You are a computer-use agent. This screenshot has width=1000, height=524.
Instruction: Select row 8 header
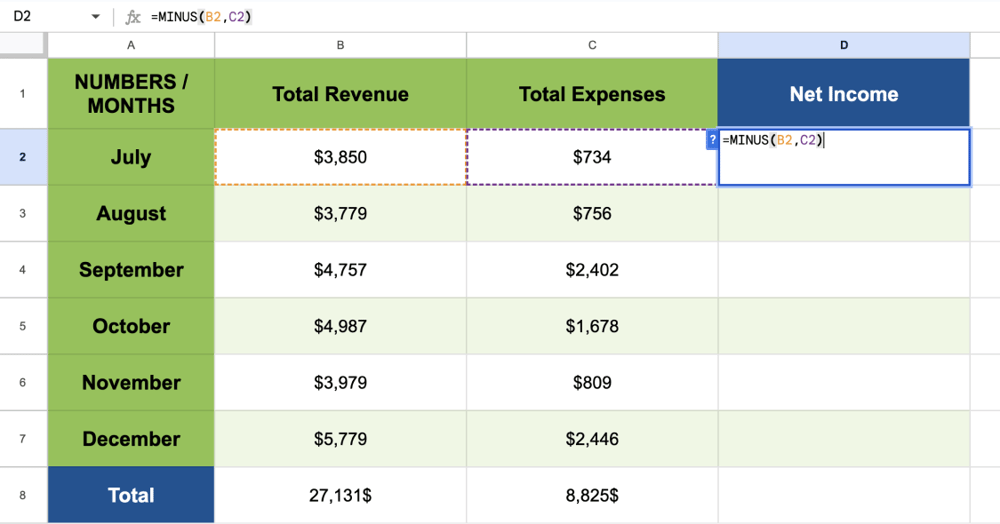coord(23,495)
